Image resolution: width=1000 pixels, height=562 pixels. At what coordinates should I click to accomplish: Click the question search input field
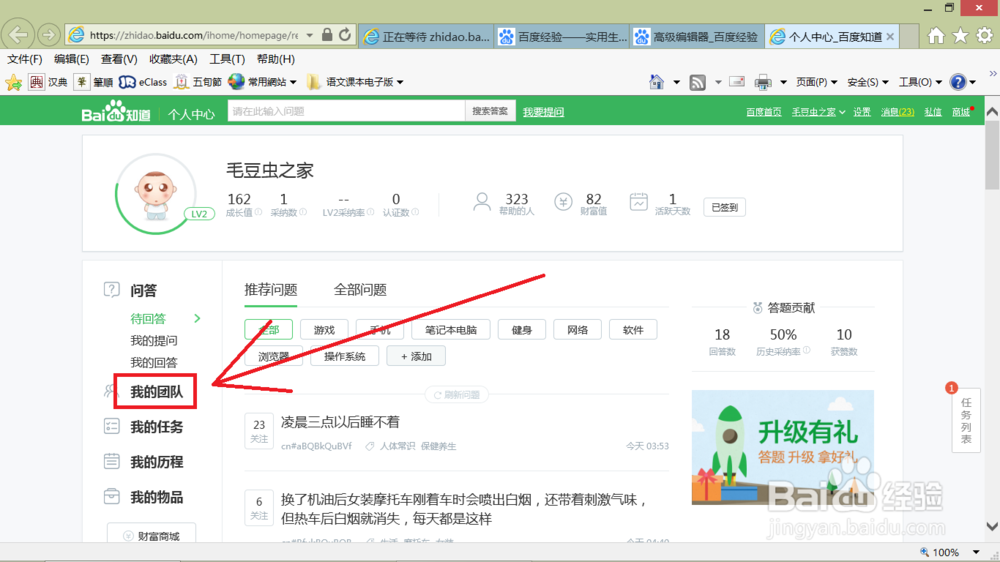[x=346, y=111]
